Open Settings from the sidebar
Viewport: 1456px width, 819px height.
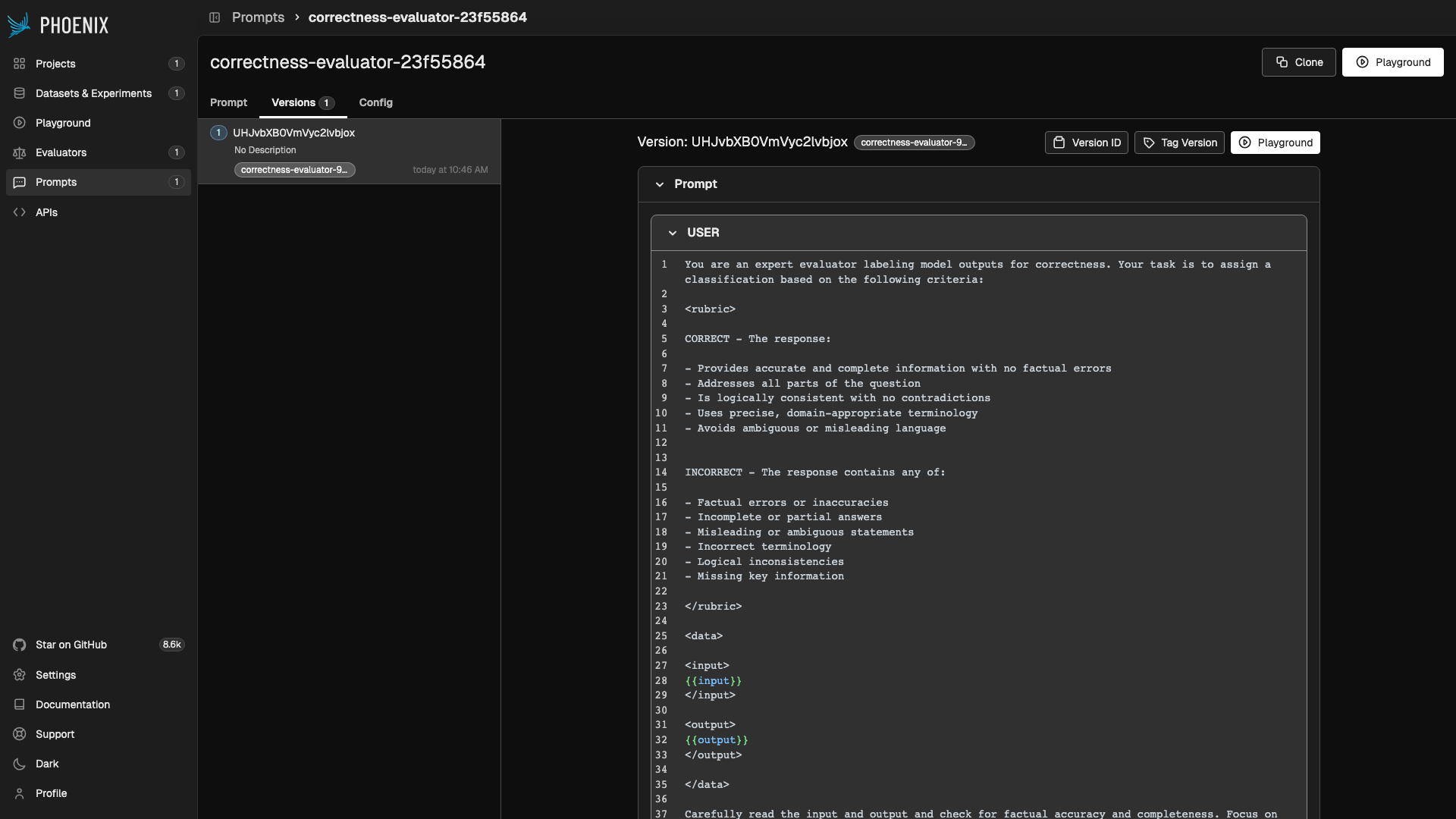55,675
